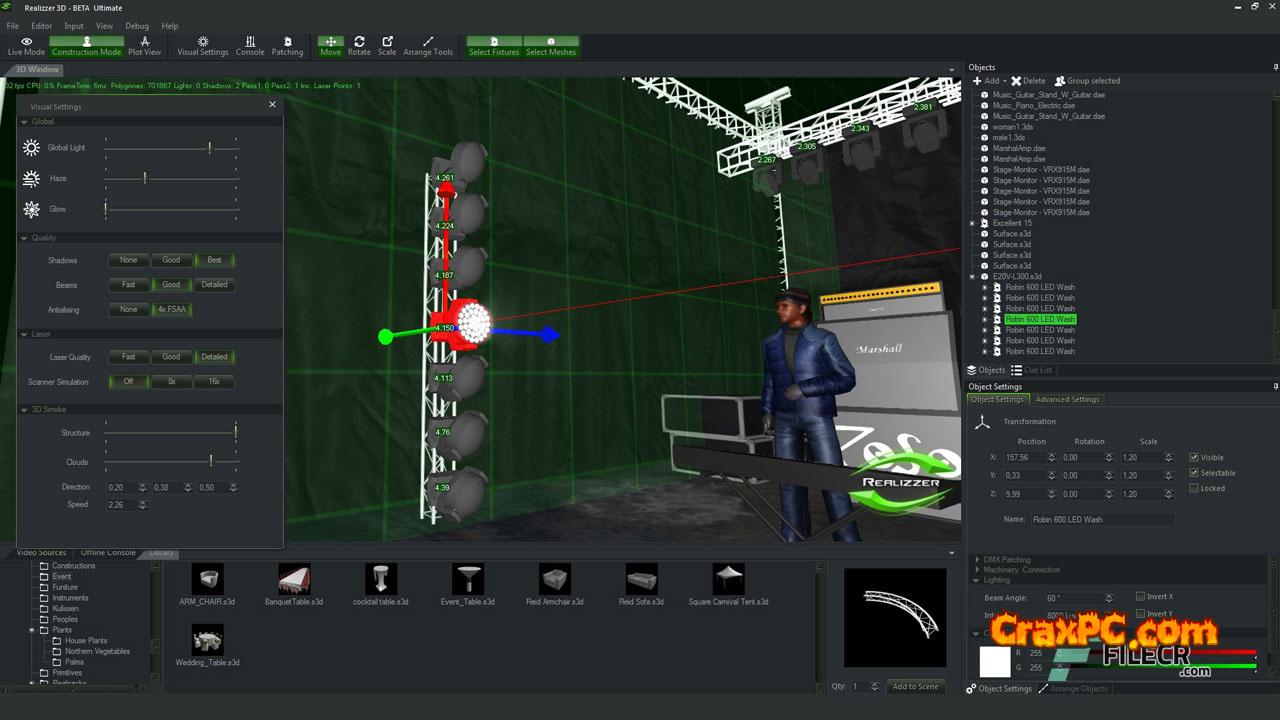Set Shadows quality to Best
The image size is (1280, 720).
214,260
